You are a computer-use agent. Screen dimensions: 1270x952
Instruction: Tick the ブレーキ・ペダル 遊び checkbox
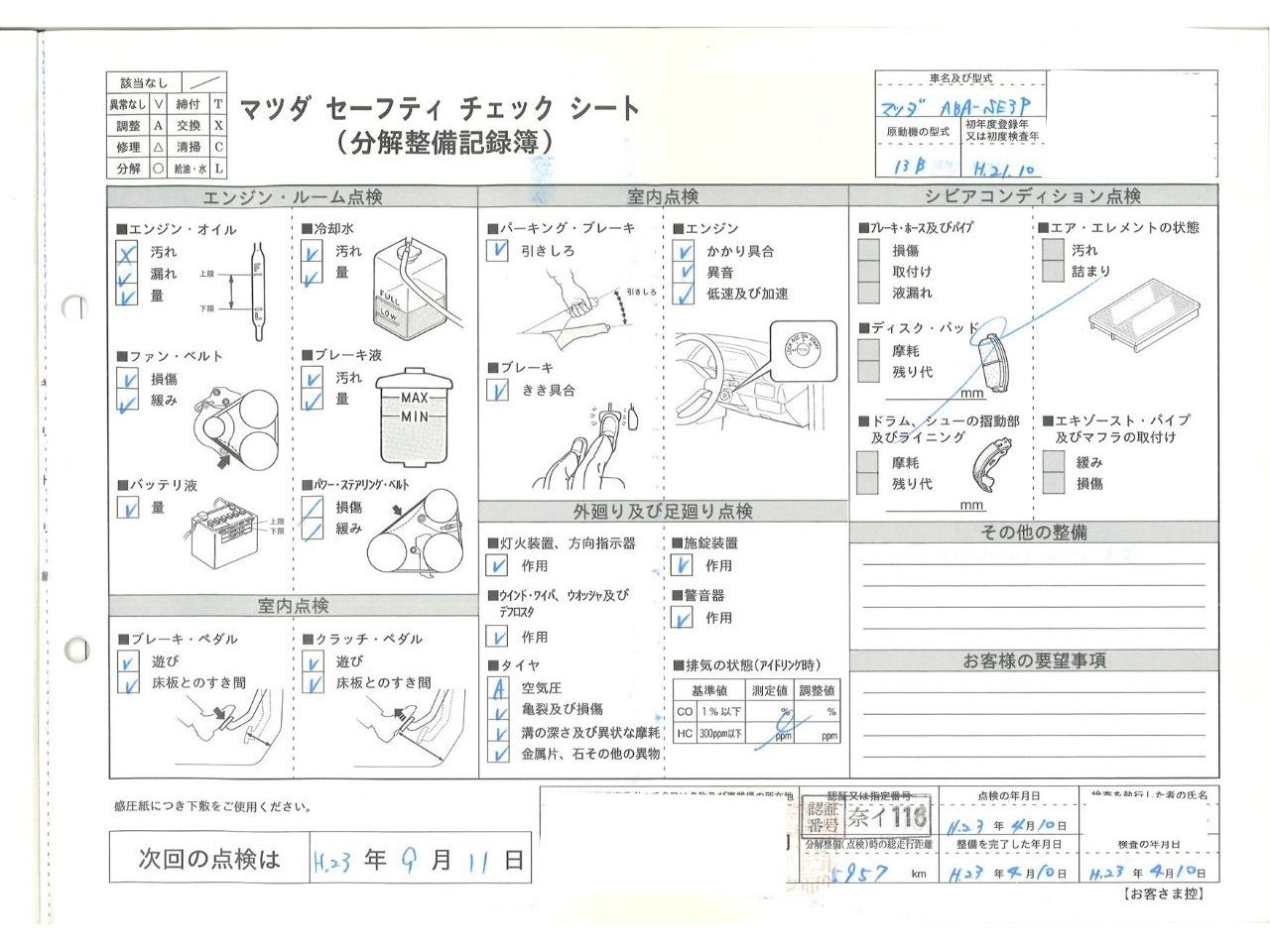(x=127, y=661)
